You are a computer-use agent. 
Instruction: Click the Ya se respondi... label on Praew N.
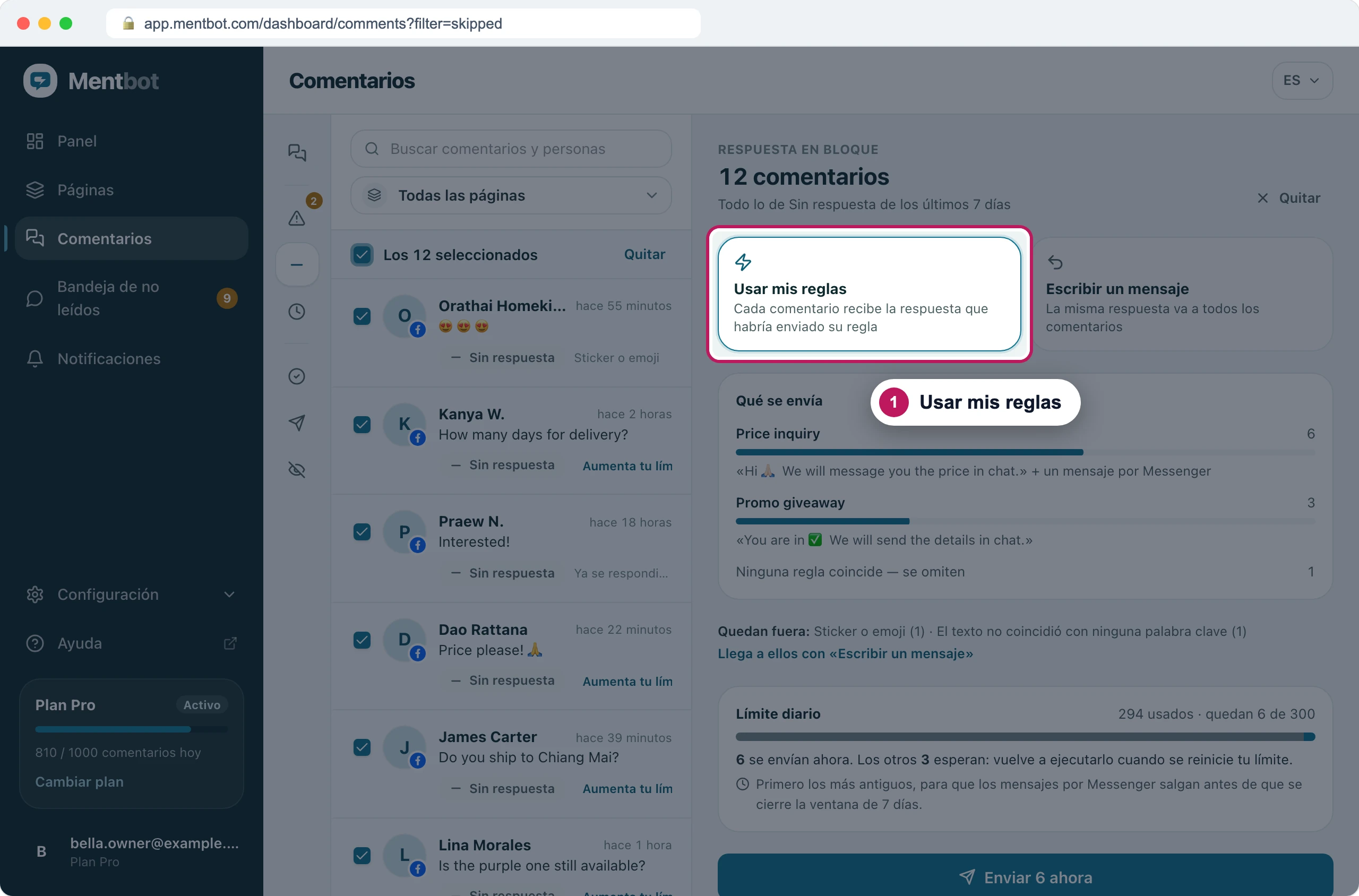621,573
